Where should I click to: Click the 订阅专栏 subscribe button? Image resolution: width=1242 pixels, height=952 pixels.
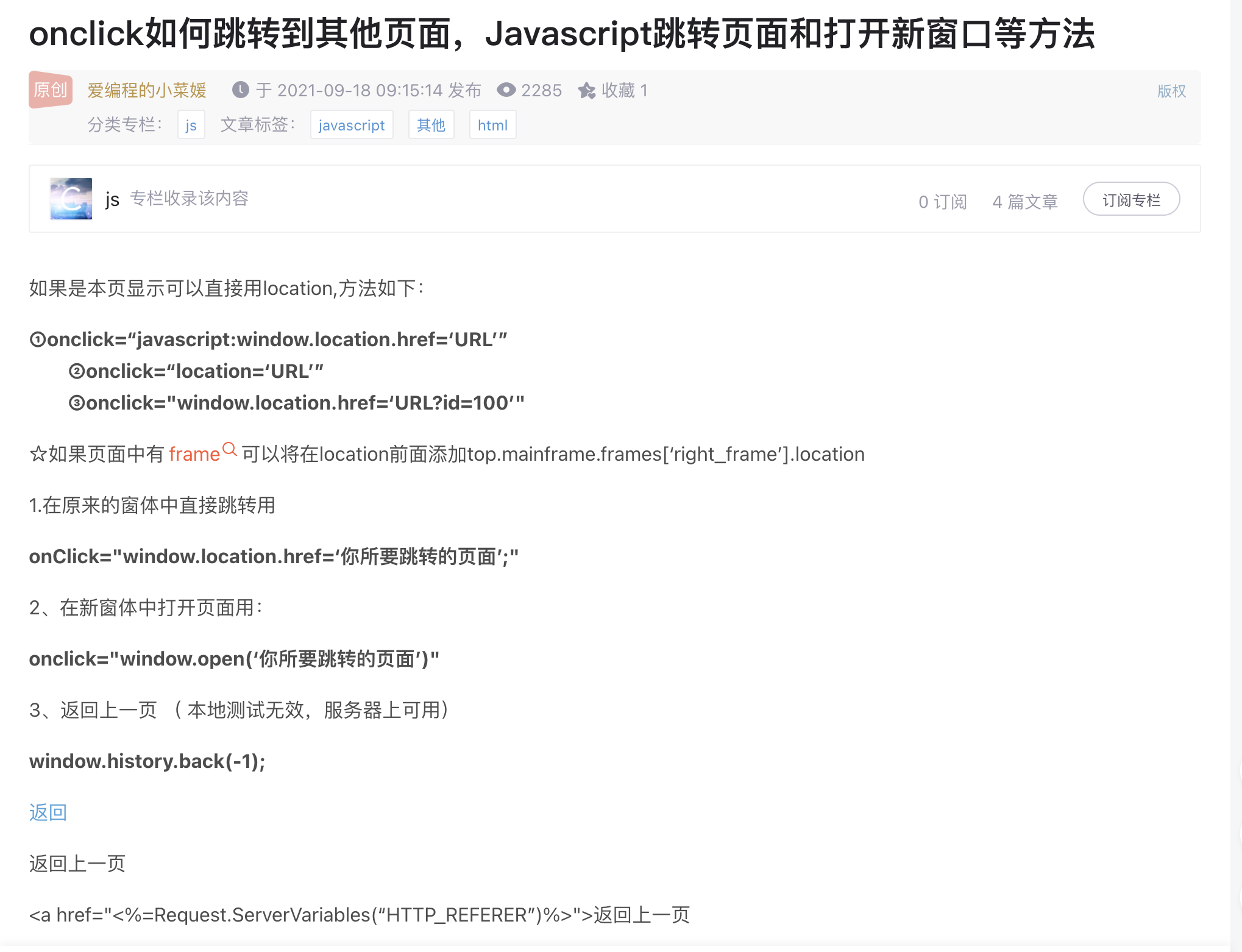(1131, 199)
